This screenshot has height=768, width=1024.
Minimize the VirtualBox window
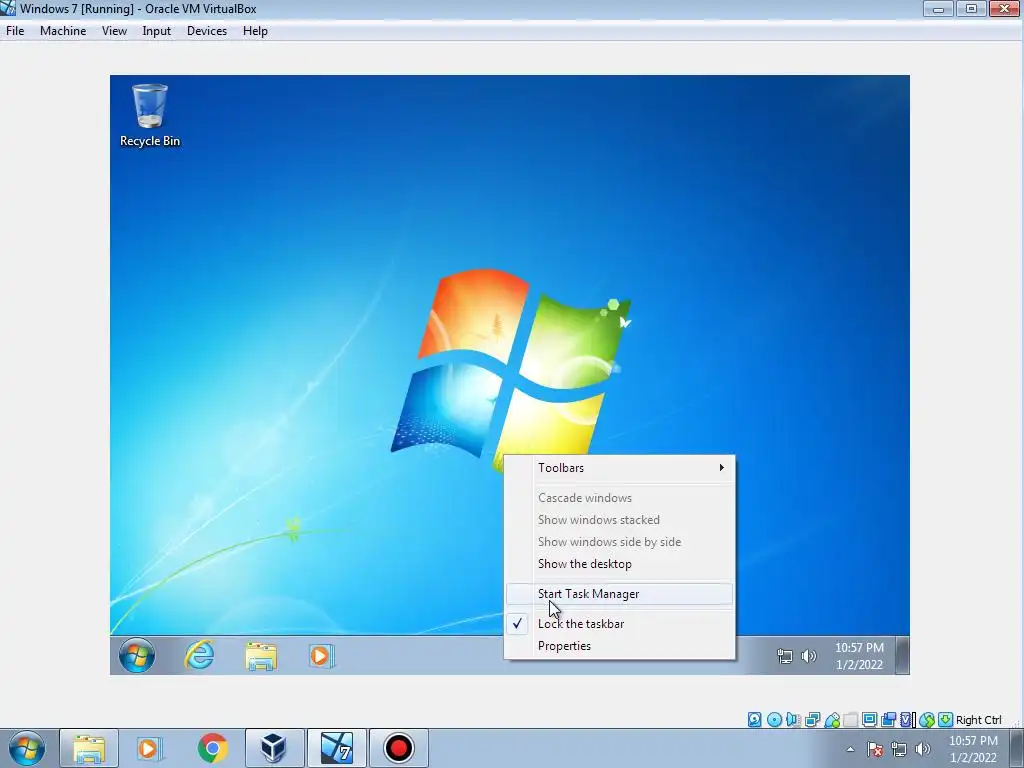(938, 8)
